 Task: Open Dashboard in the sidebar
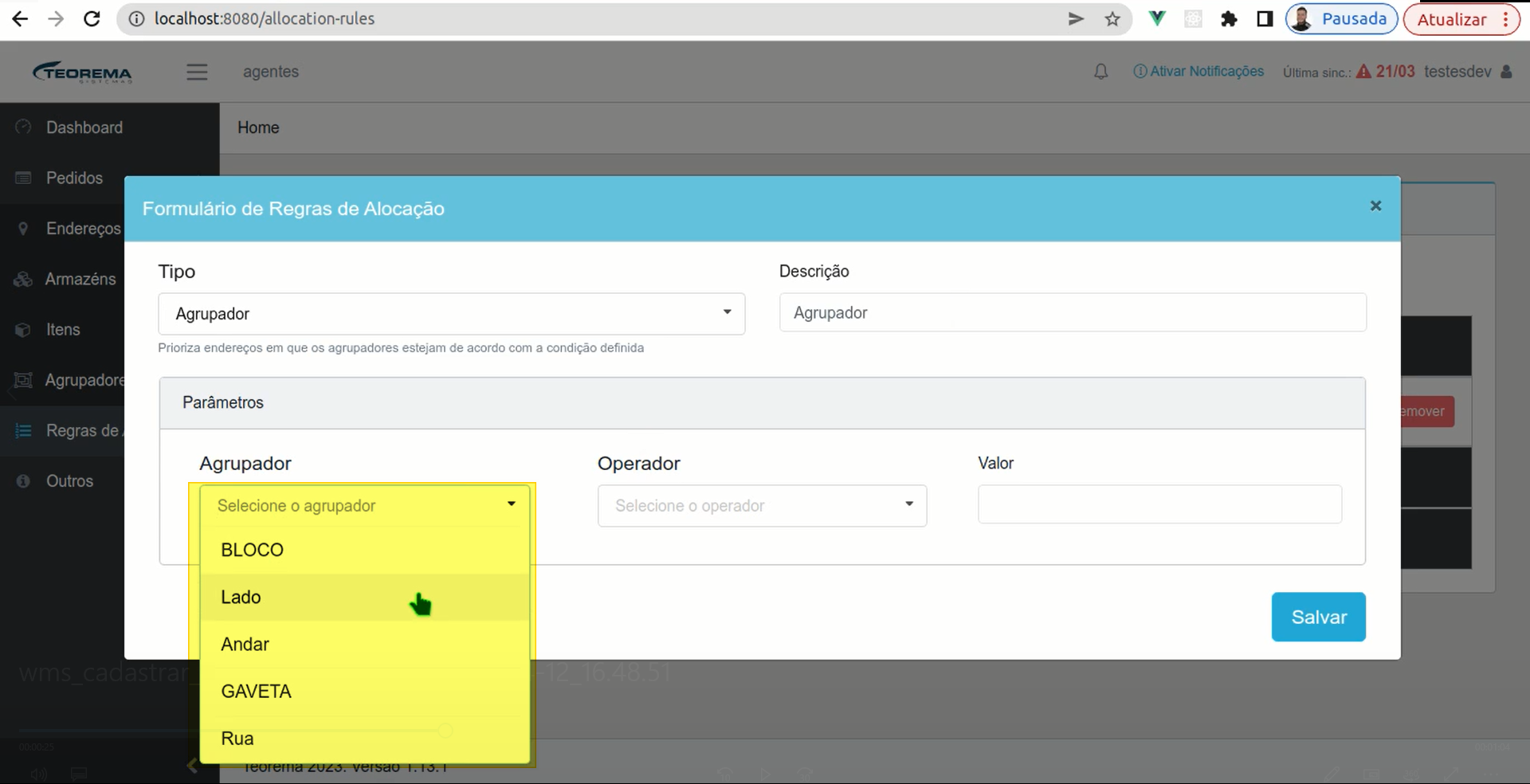point(84,127)
